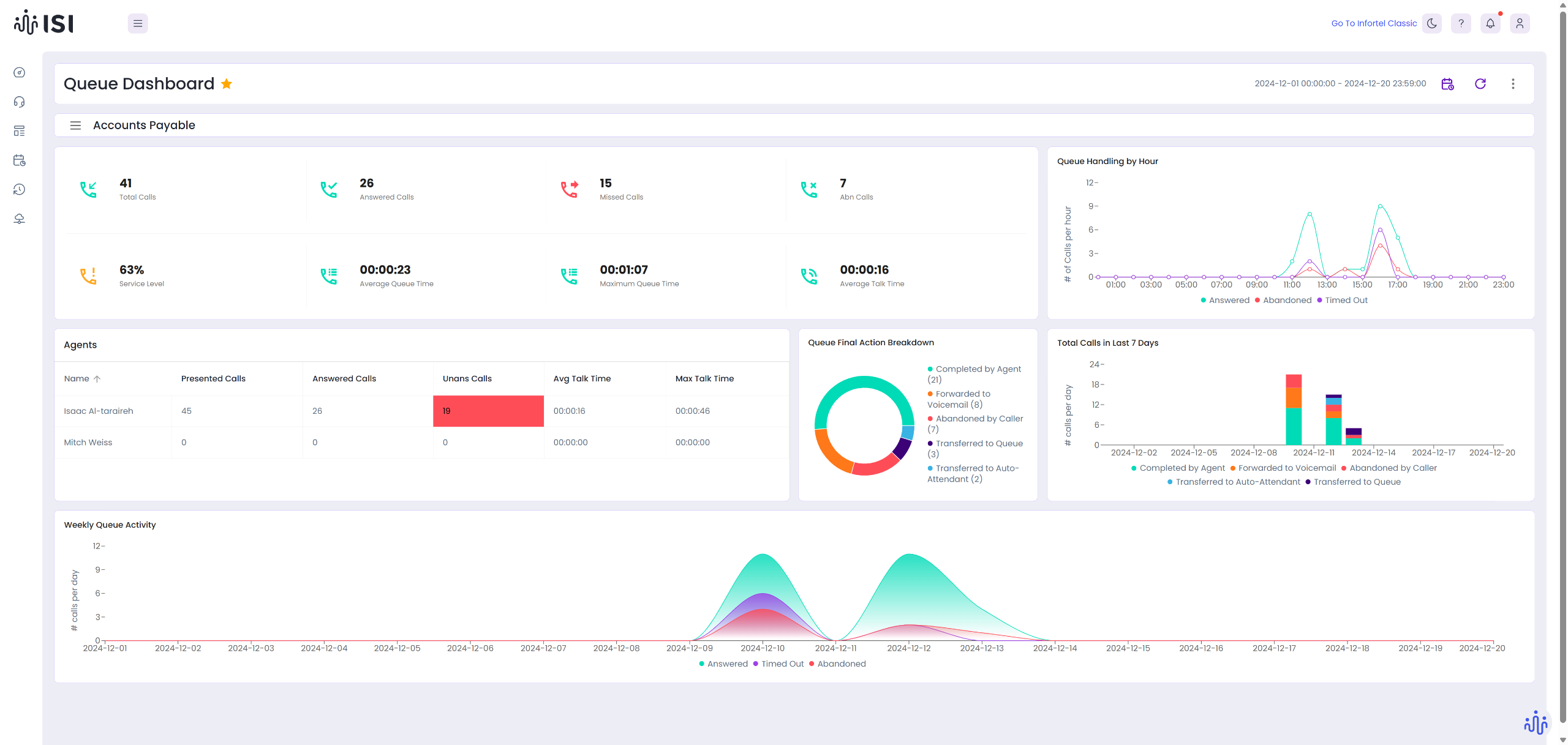Screen dimensions: 1568x745
Task: Go To Infortel Classic link
Action: [x=1374, y=23]
